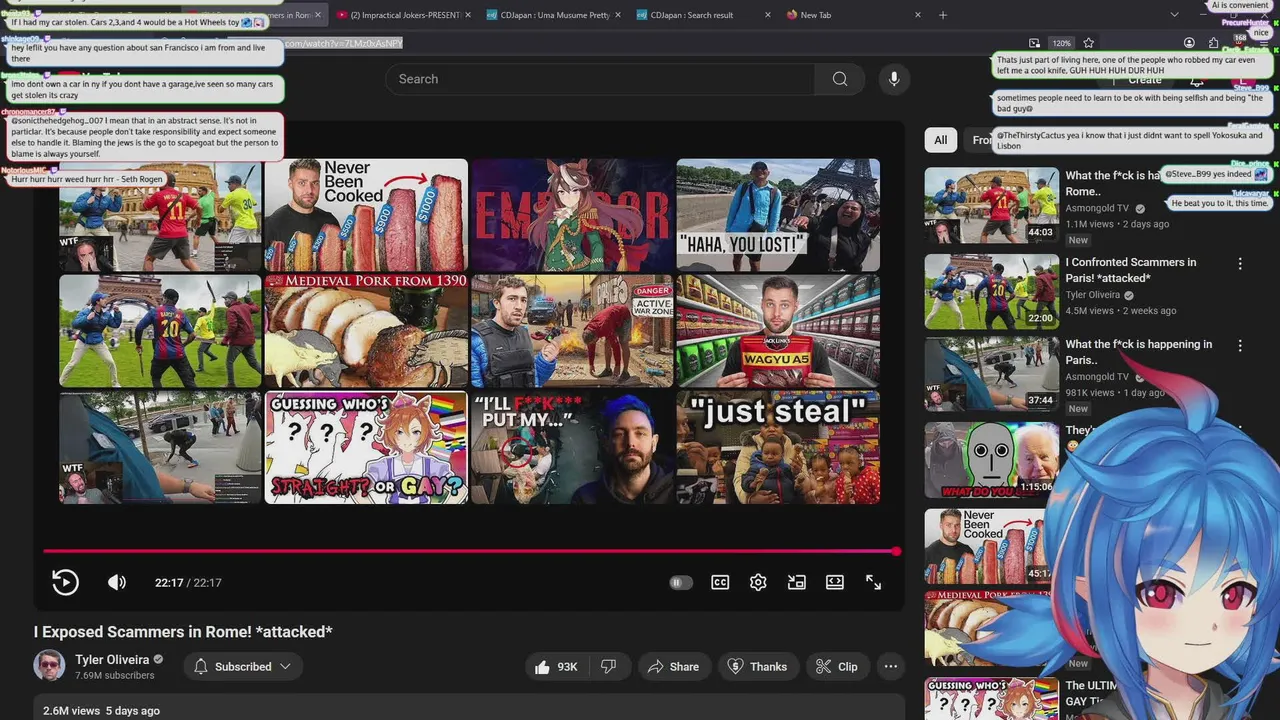Toggle the autoplay switch in player
Screen dimensions: 1280x720
tap(680, 582)
